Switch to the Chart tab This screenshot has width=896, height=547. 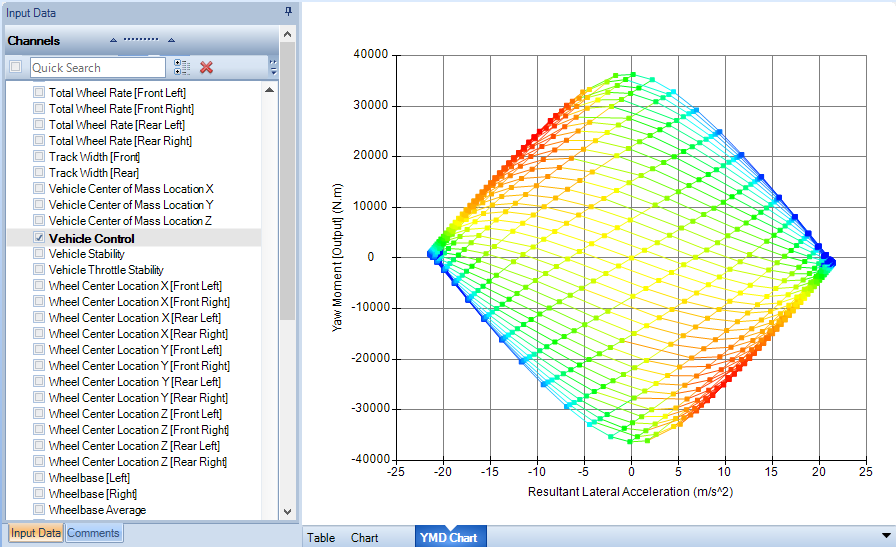click(365, 538)
